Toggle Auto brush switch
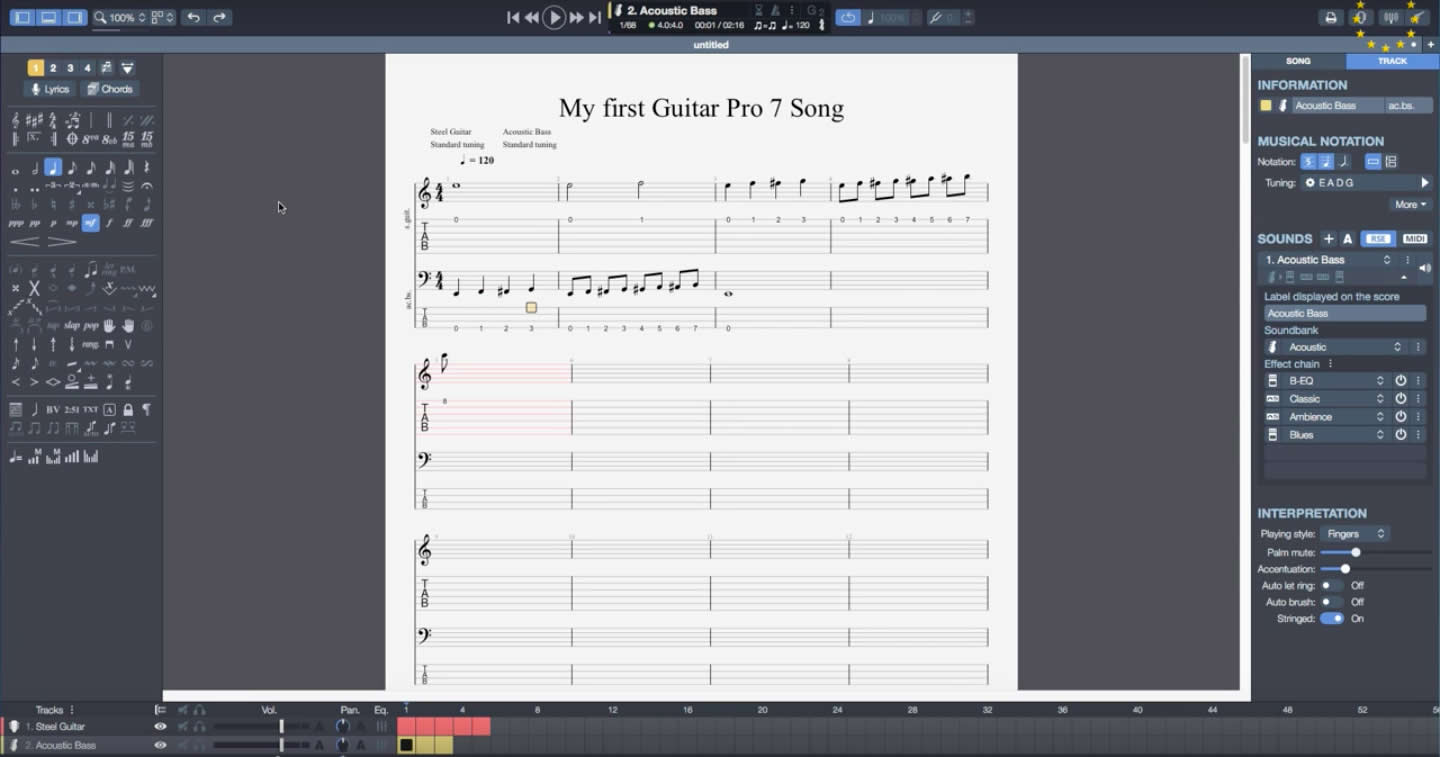Image resolution: width=1440 pixels, height=757 pixels. [1331, 602]
